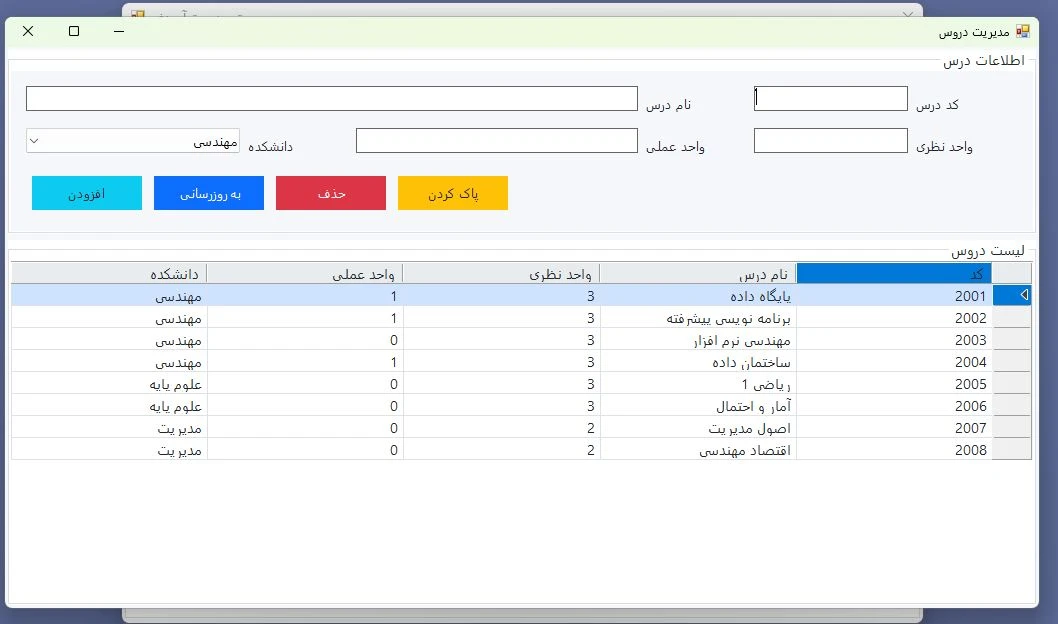Viewport: 1058px width, 624px height.
Task: Click the نام درس text field
Action: (331, 98)
